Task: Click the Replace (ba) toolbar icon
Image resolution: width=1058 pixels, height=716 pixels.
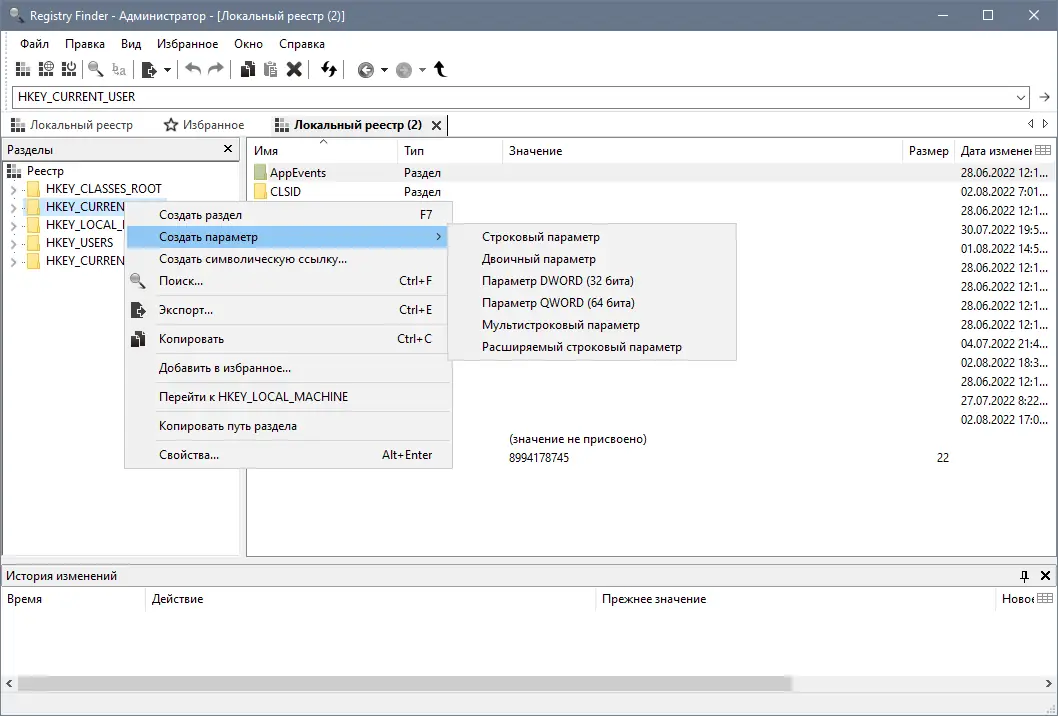Action: 119,69
